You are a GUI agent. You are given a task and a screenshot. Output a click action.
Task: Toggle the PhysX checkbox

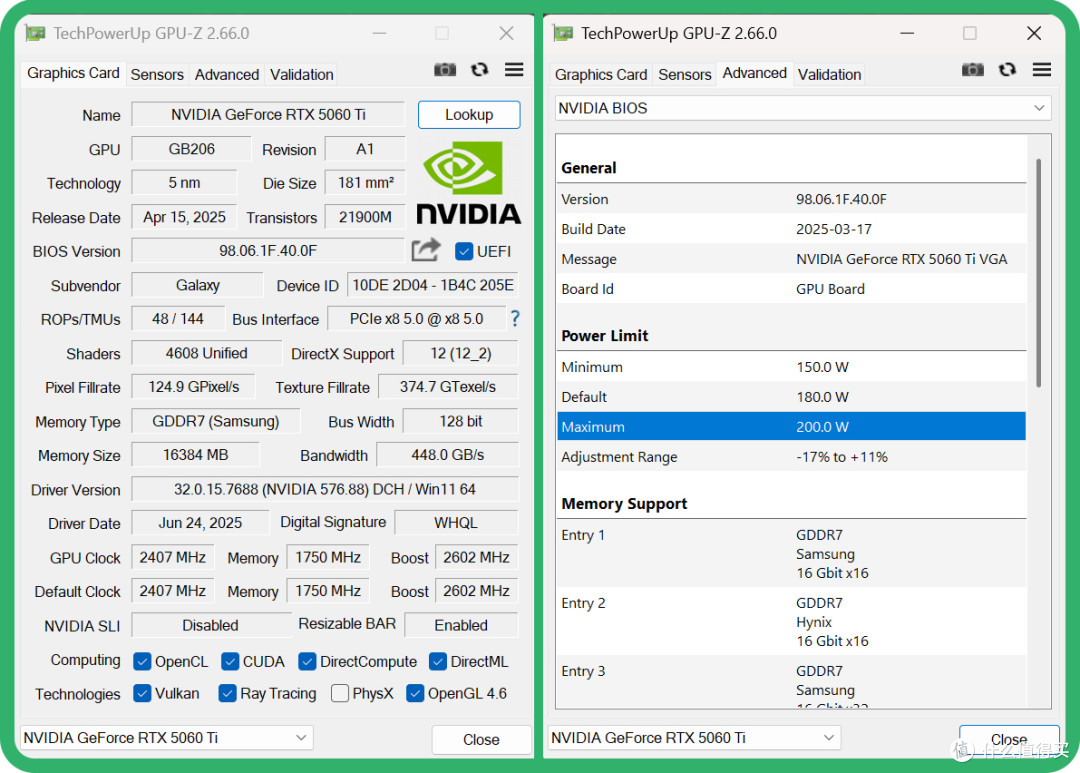pyautogui.click(x=340, y=693)
